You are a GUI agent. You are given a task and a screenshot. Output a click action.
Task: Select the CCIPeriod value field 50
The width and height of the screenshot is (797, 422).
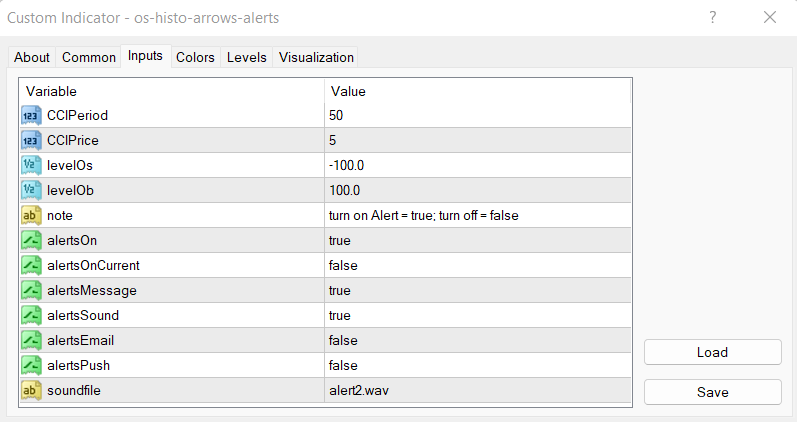click(x=336, y=115)
